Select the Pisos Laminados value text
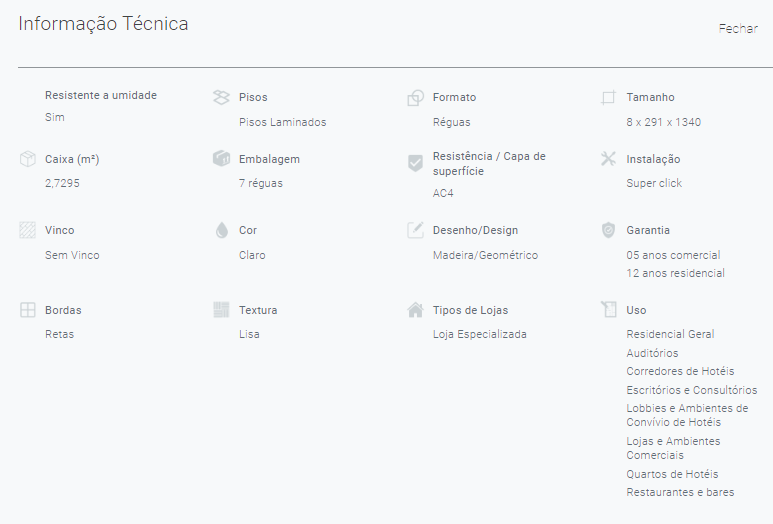Viewport: 773px width, 524px height. click(282, 122)
